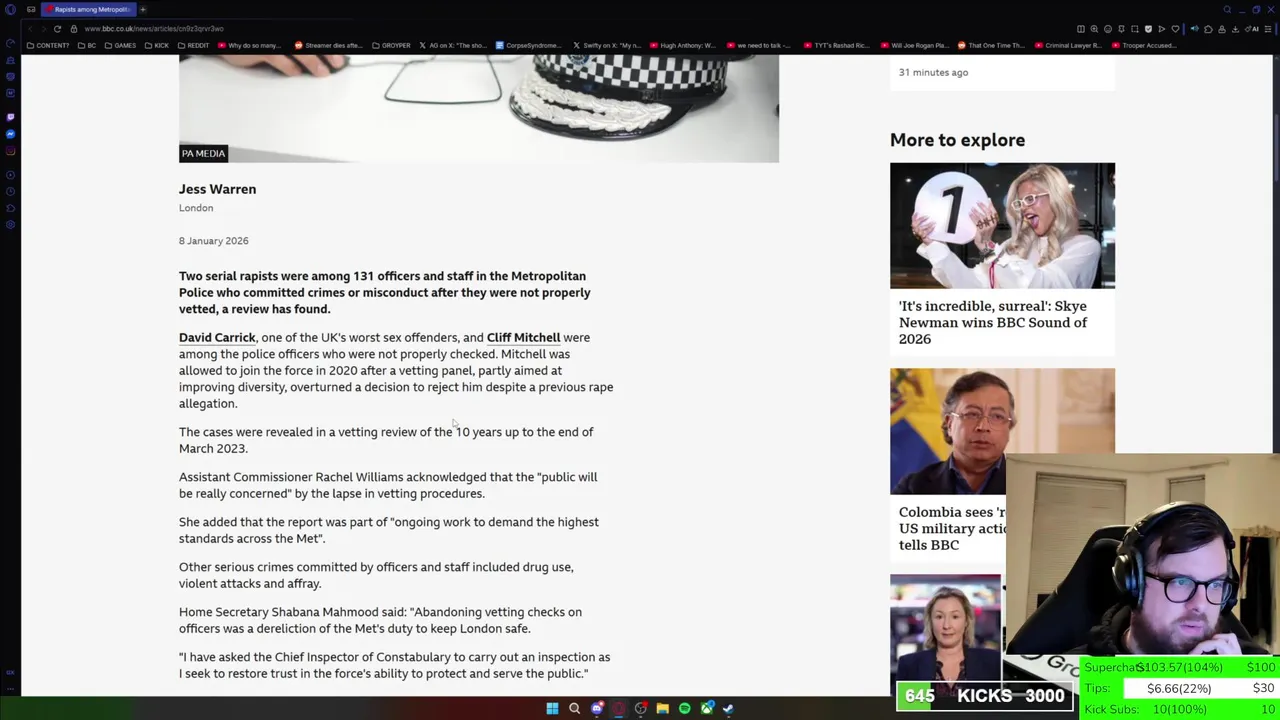1280x720 pixels.
Task: Open Spotify from the taskbar
Action: (684, 708)
